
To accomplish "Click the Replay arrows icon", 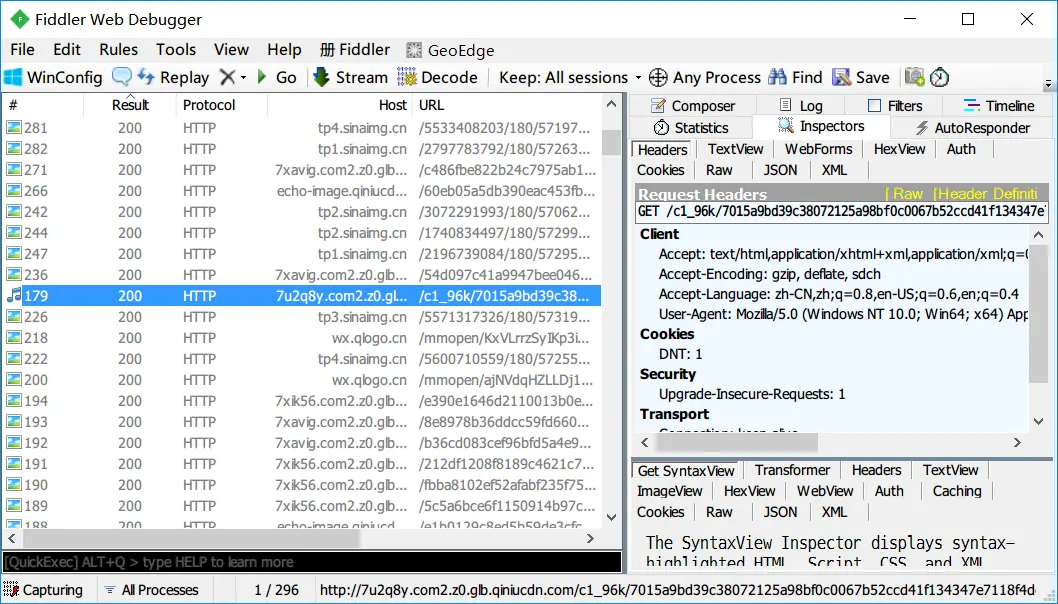I will point(146,77).
